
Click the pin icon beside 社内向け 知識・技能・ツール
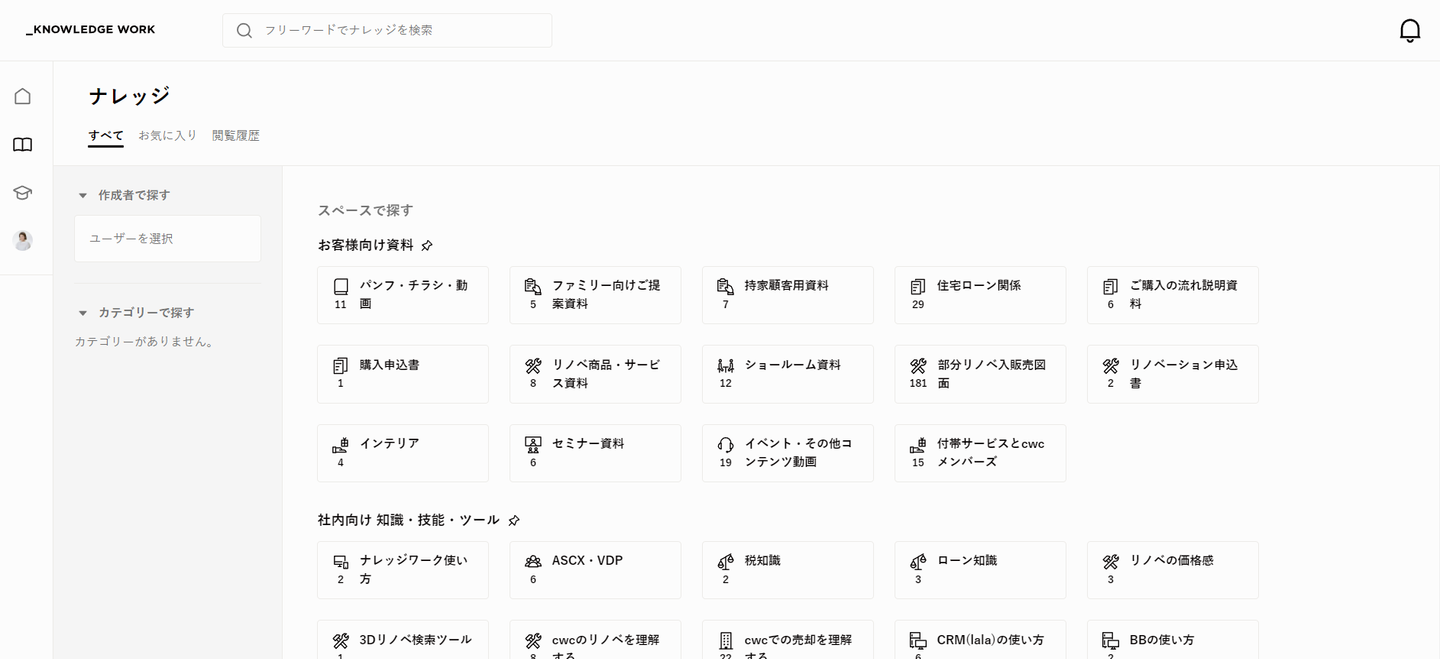pos(514,520)
